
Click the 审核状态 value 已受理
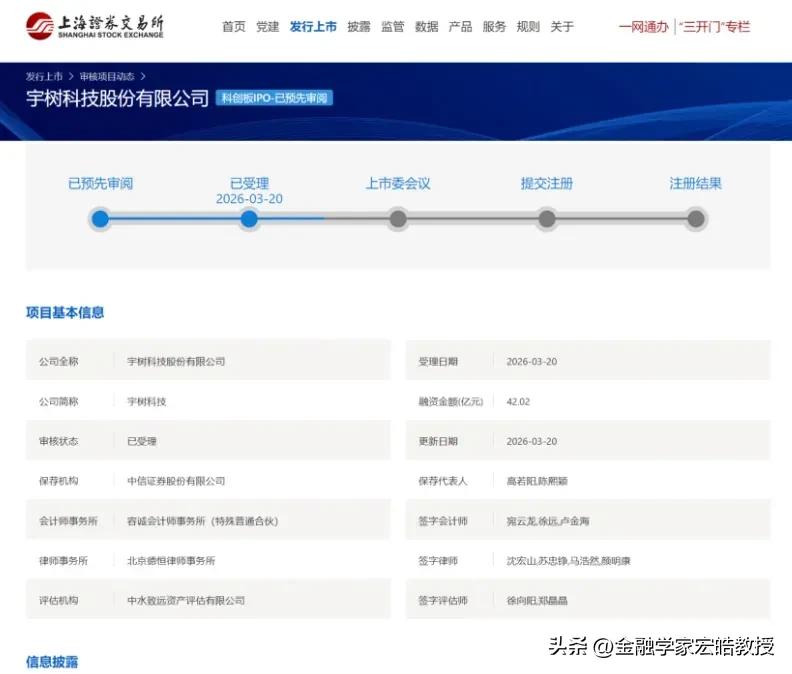pos(142,442)
